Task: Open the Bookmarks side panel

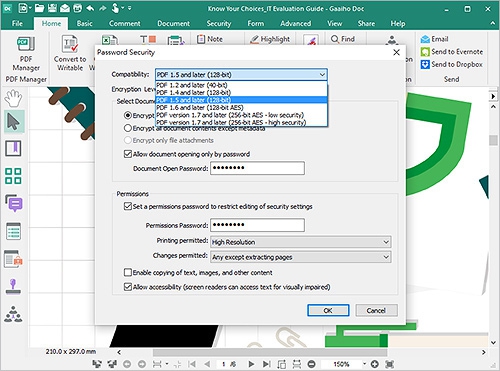Action: [x=13, y=148]
